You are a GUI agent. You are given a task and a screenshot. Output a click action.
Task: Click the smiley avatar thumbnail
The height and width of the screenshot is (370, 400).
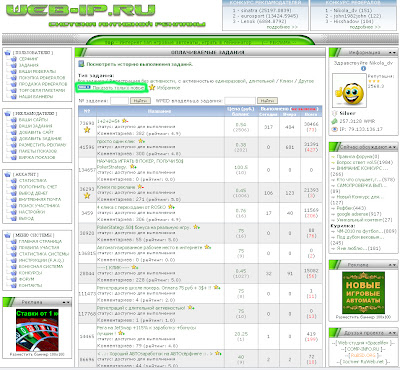point(349,91)
